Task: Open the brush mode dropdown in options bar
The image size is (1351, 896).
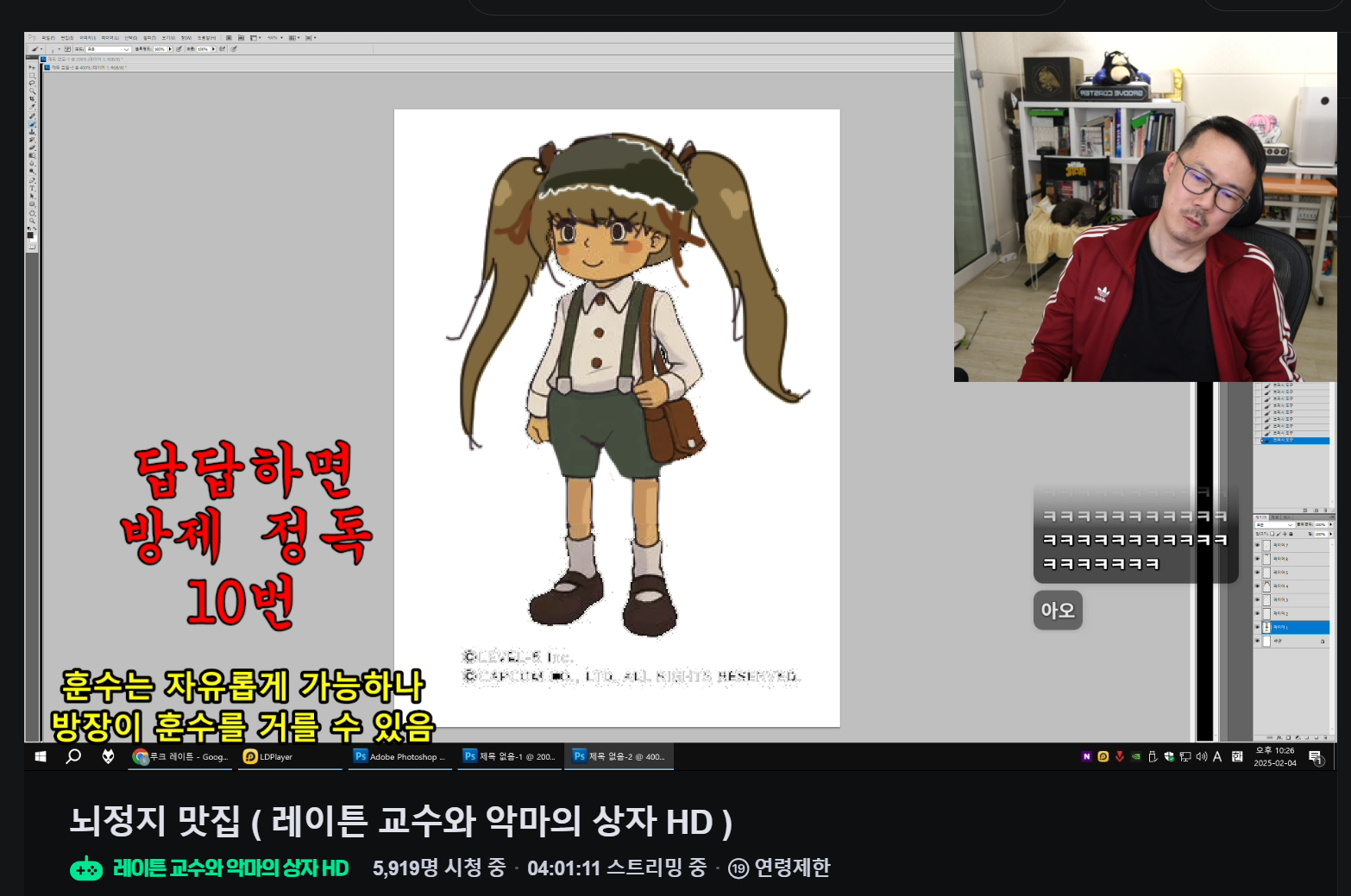Action: pyautogui.click(x=109, y=49)
